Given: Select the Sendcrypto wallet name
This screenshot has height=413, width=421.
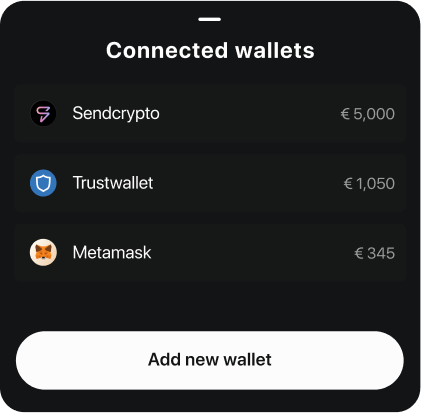Looking at the screenshot, I should [116, 114].
